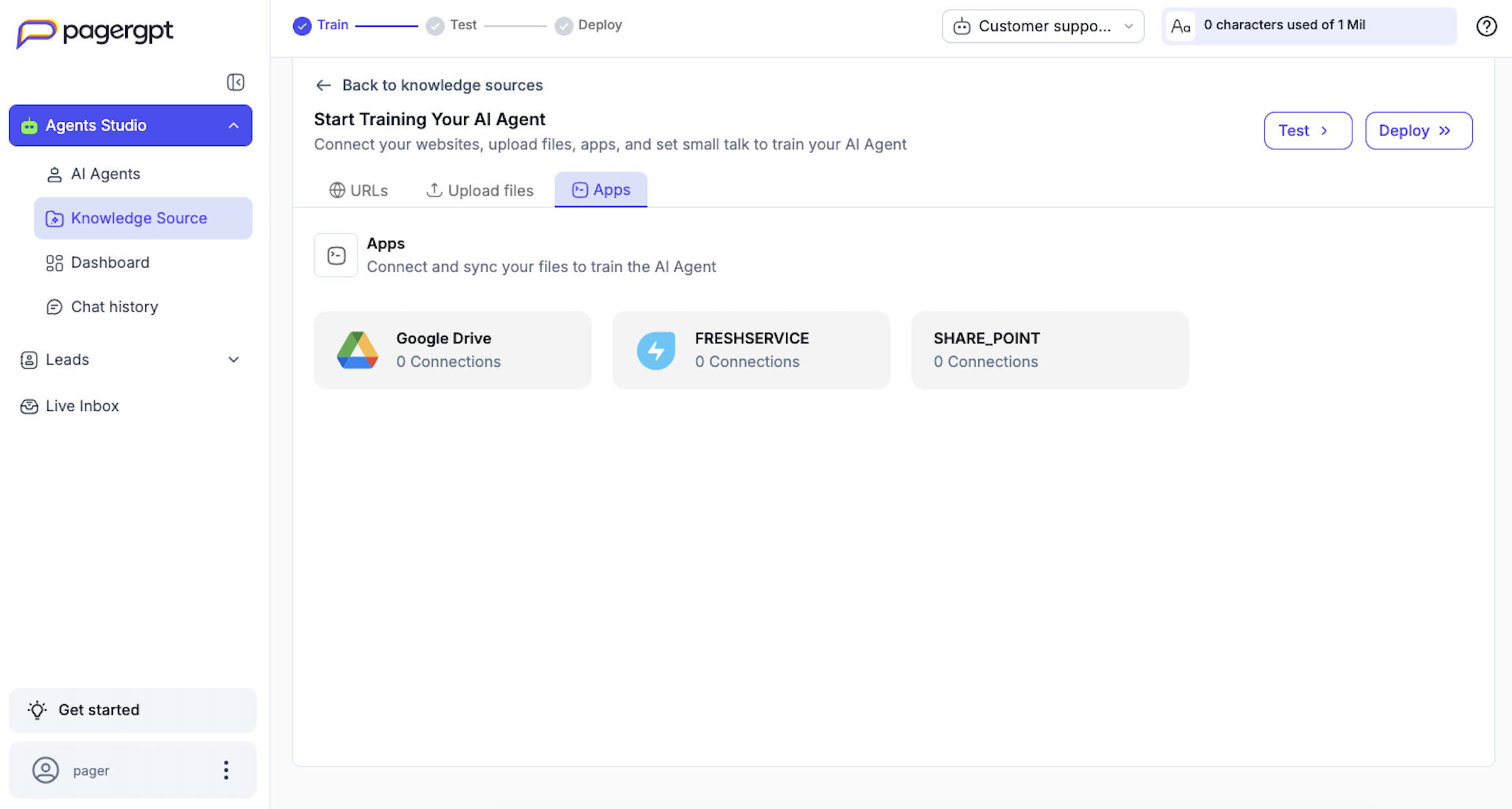Open the pager user avatar icon
Screen dimensions: 1512x809
[46, 770]
